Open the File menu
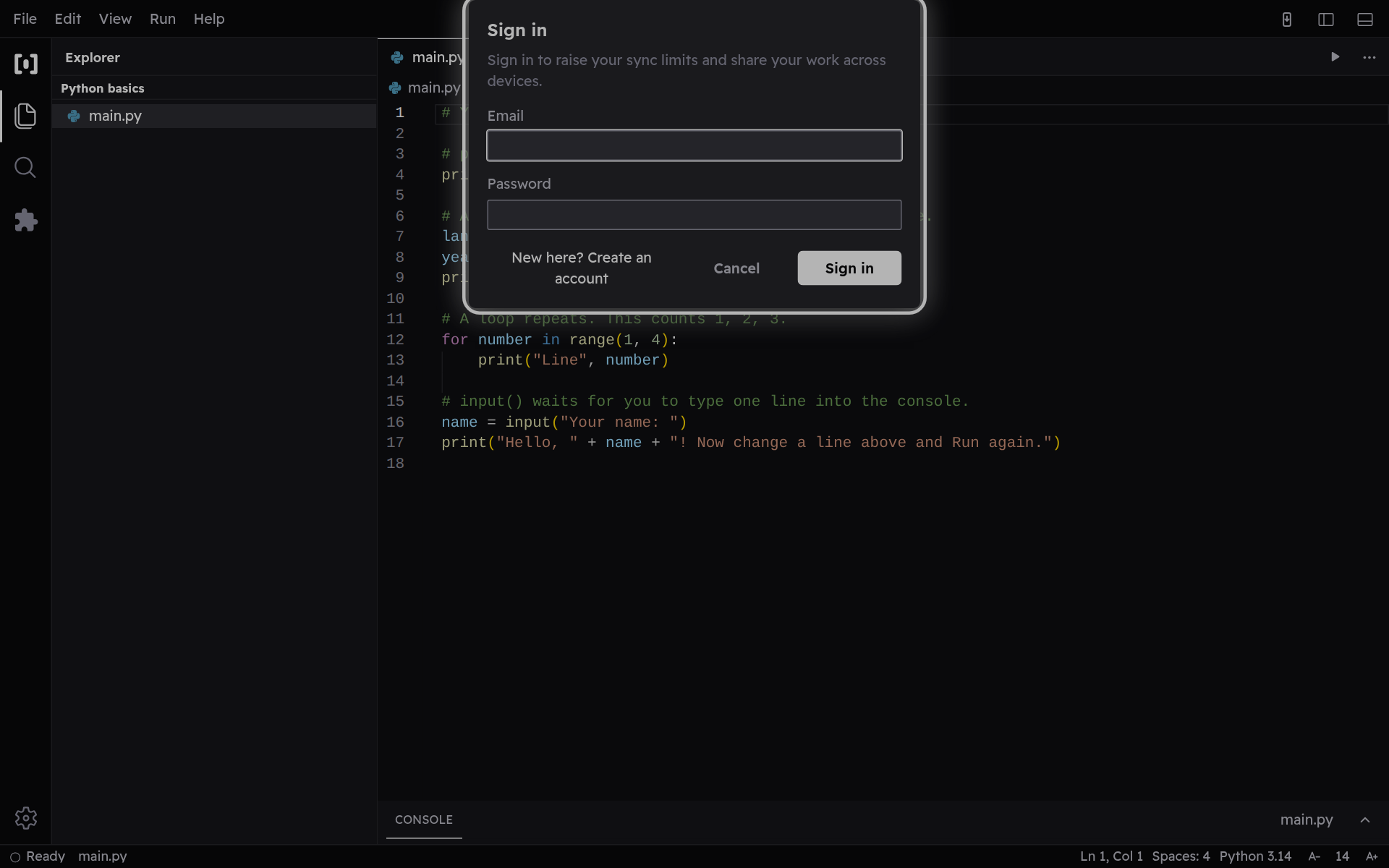The height and width of the screenshot is (868, 1389). 25,19
